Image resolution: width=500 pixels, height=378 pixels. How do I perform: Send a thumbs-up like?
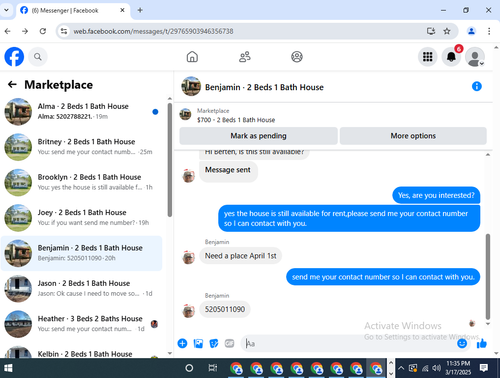(482, 343)
